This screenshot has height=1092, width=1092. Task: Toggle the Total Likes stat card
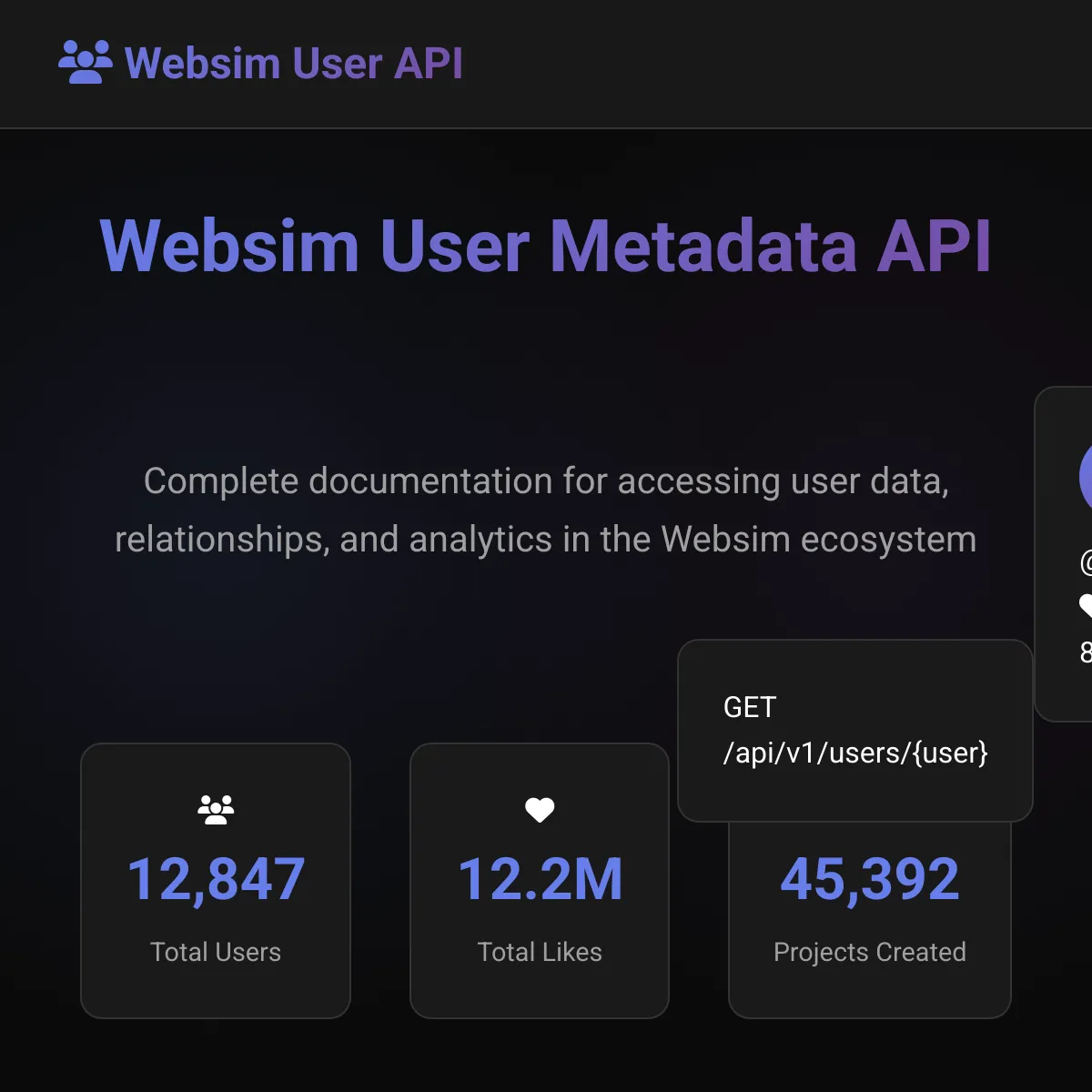coord(539,878)
